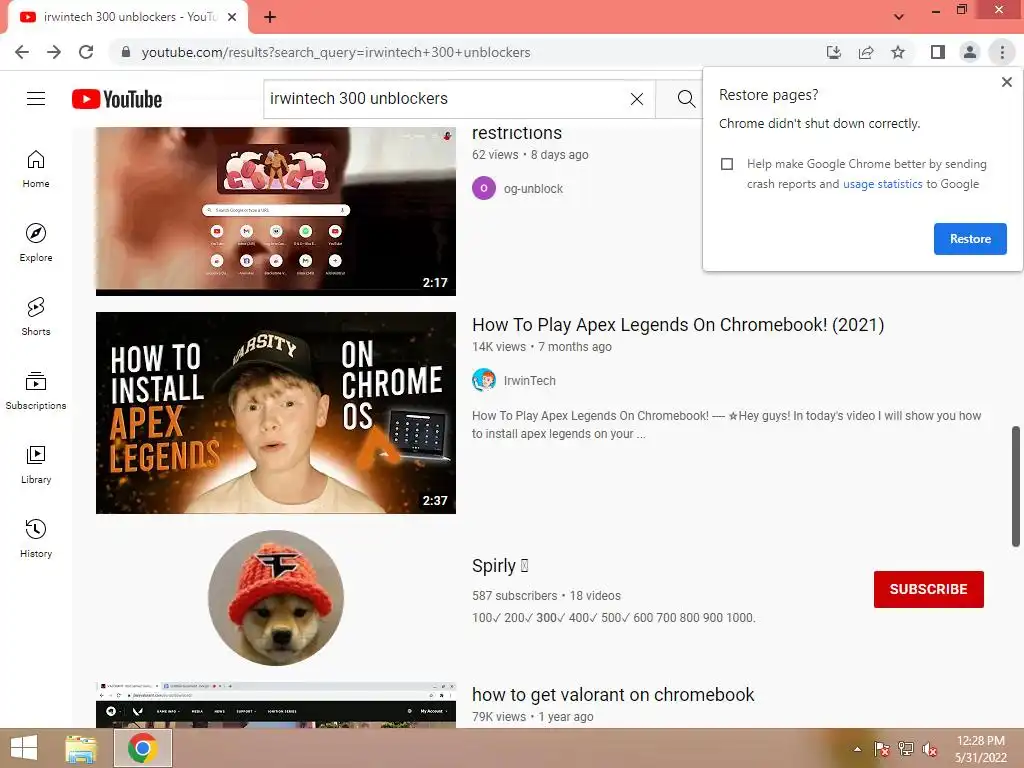This screenshot has width=1024, height=768.
Task: Open Library in the sidebar
Action: [x=36, y=464]
